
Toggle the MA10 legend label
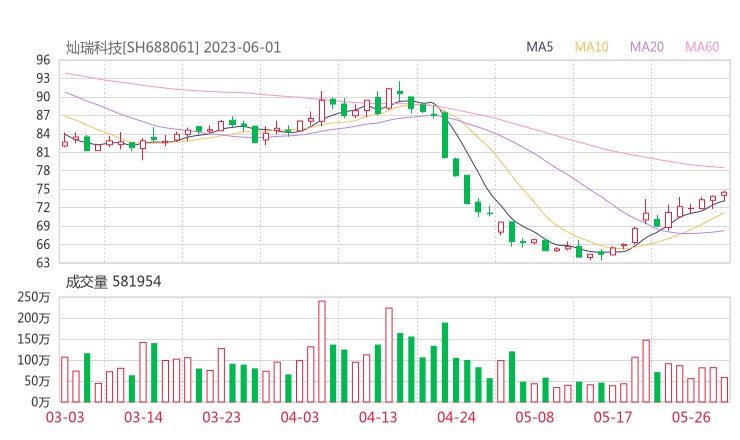click(592, 47)
